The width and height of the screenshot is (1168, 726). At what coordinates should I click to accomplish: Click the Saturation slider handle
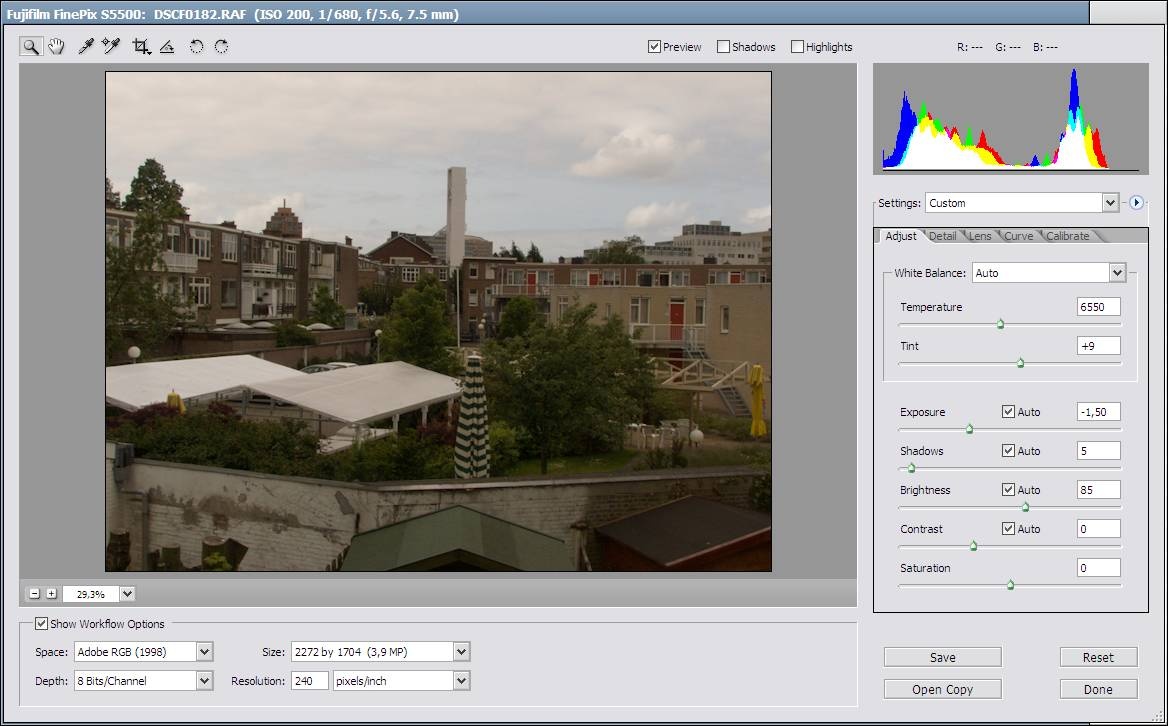(x=1010, y=585)
